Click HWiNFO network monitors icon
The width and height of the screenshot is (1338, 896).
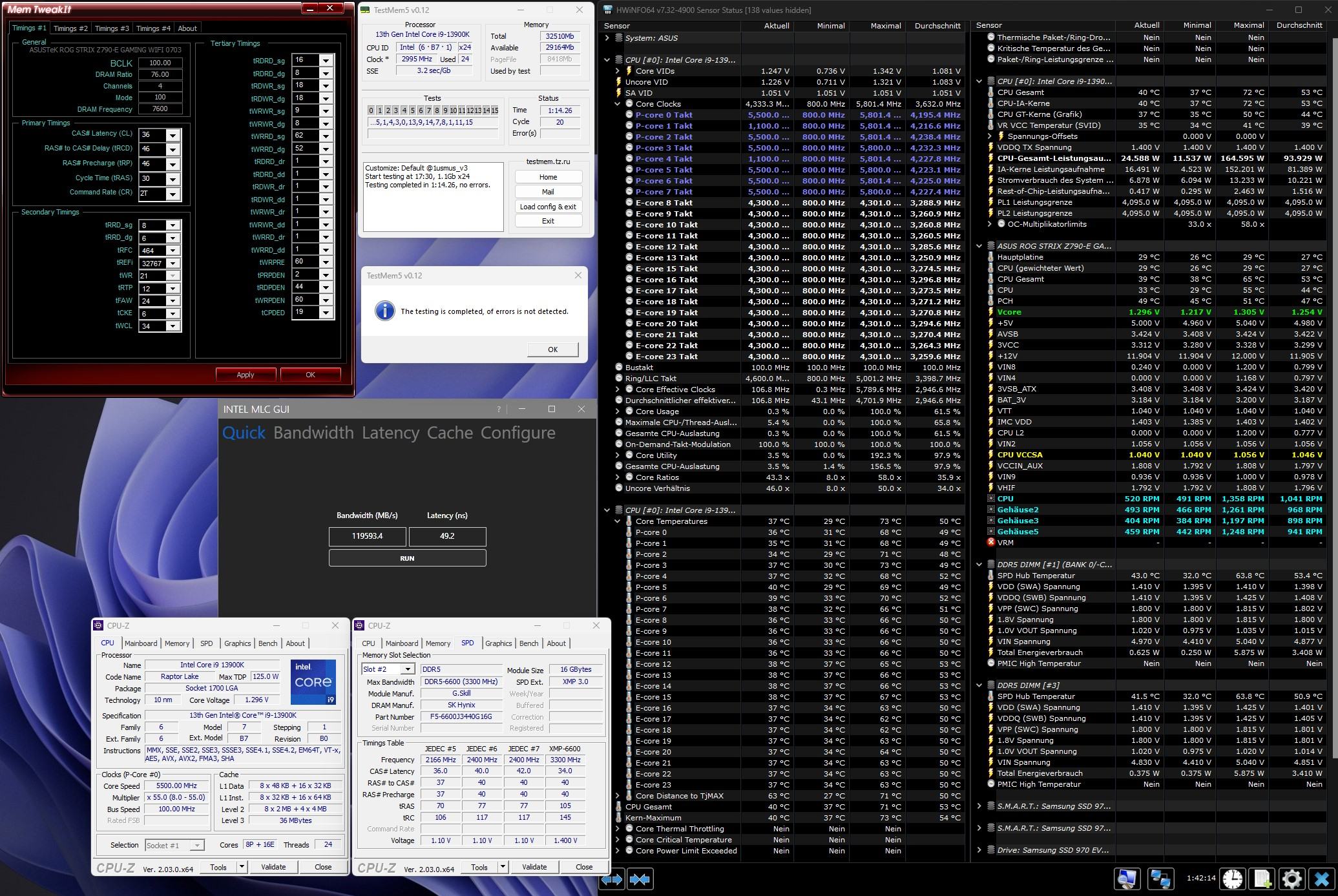(x=1160, y=879)
